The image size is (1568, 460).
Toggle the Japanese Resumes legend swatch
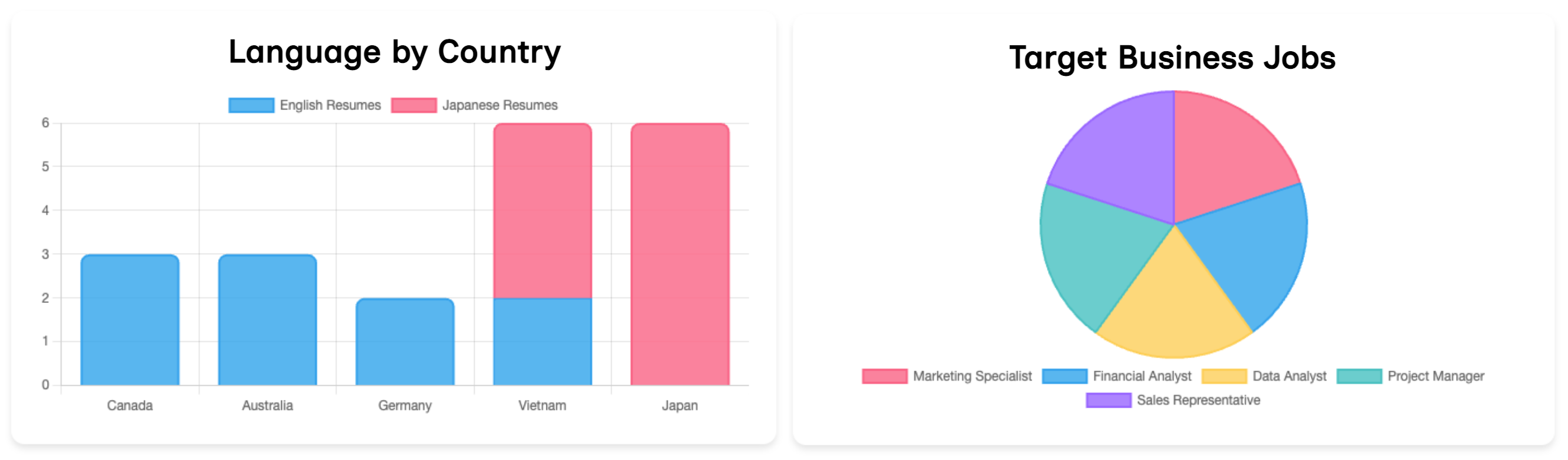[413, 105]
